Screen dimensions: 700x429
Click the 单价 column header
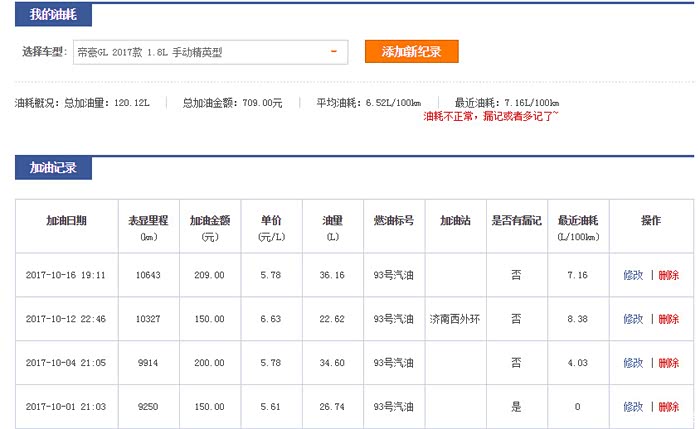click(270, 227)
